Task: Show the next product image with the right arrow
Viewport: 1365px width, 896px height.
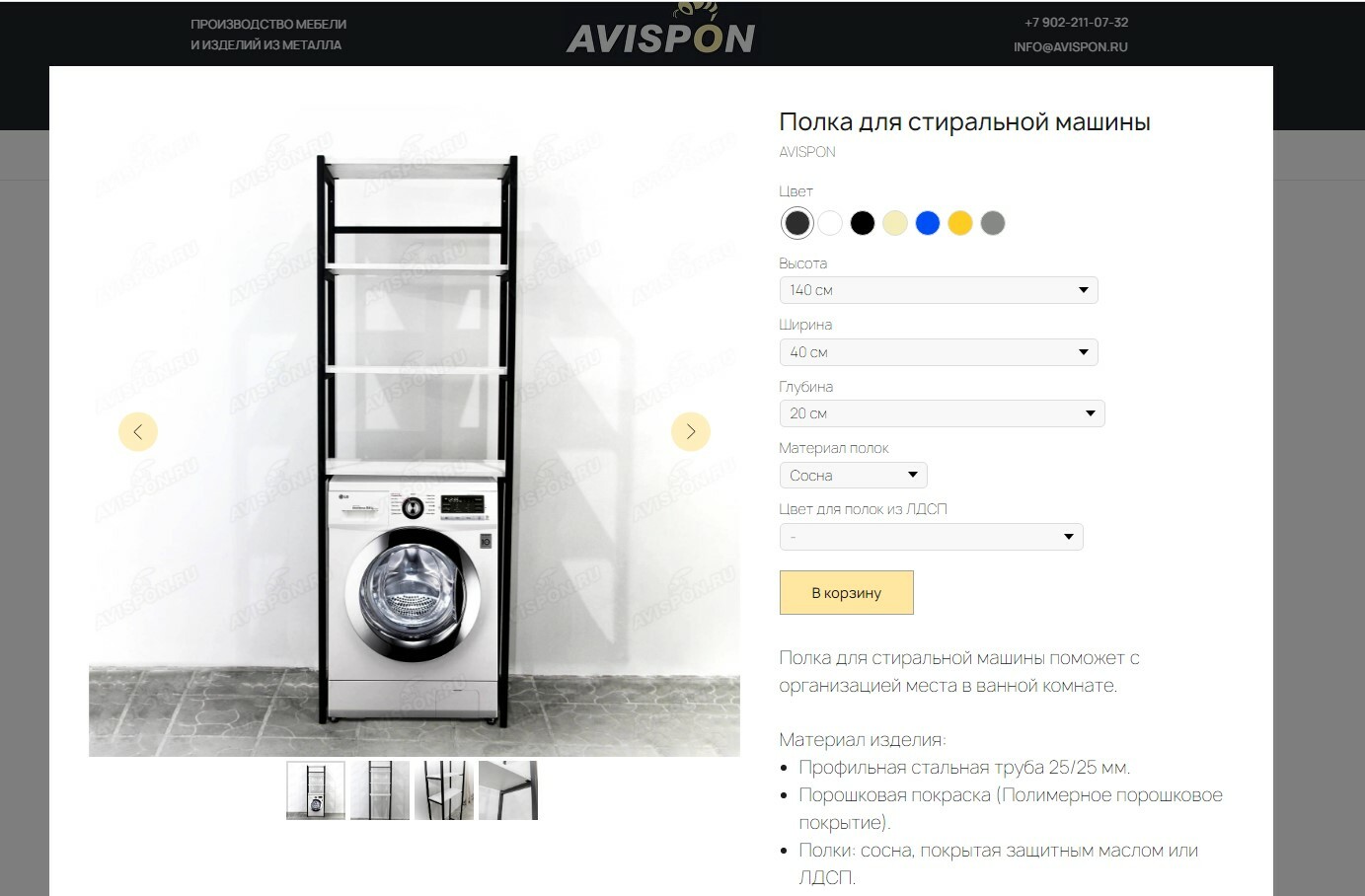Action: click(x=691, y=431)
